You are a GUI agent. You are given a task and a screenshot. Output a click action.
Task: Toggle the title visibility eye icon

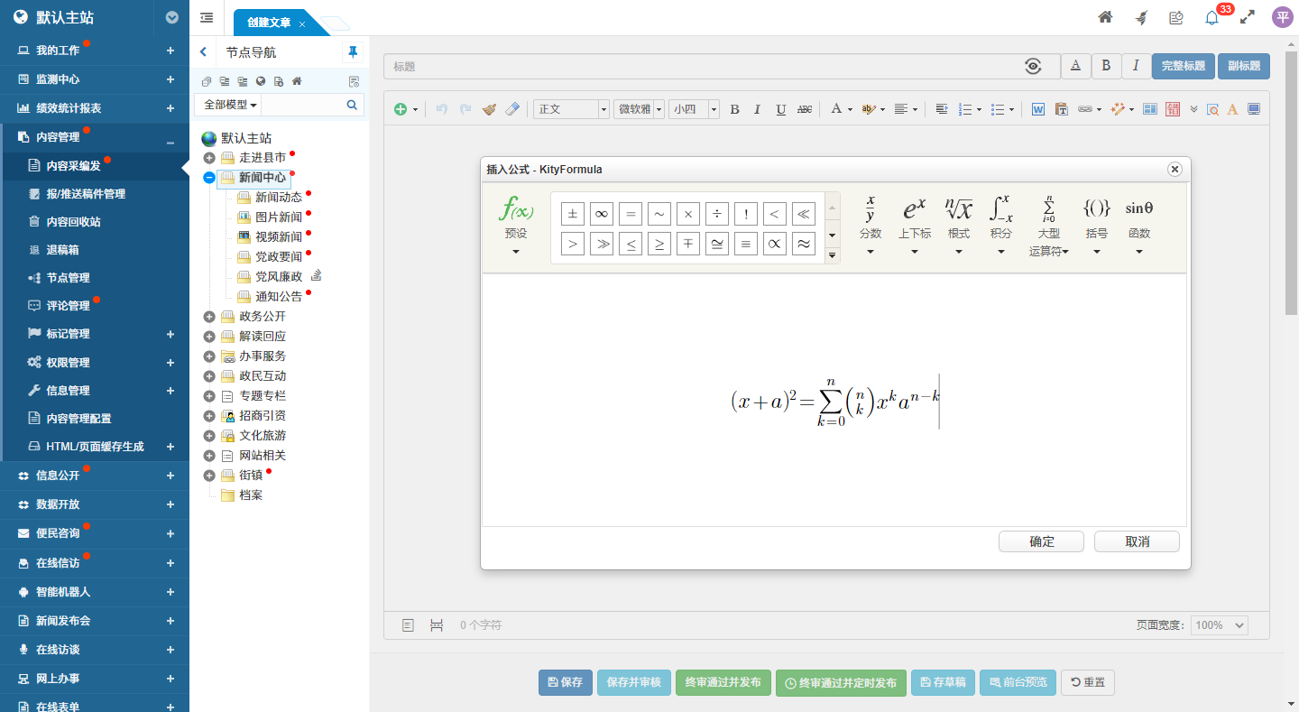pyautogui.click(x=1033, y=66)
